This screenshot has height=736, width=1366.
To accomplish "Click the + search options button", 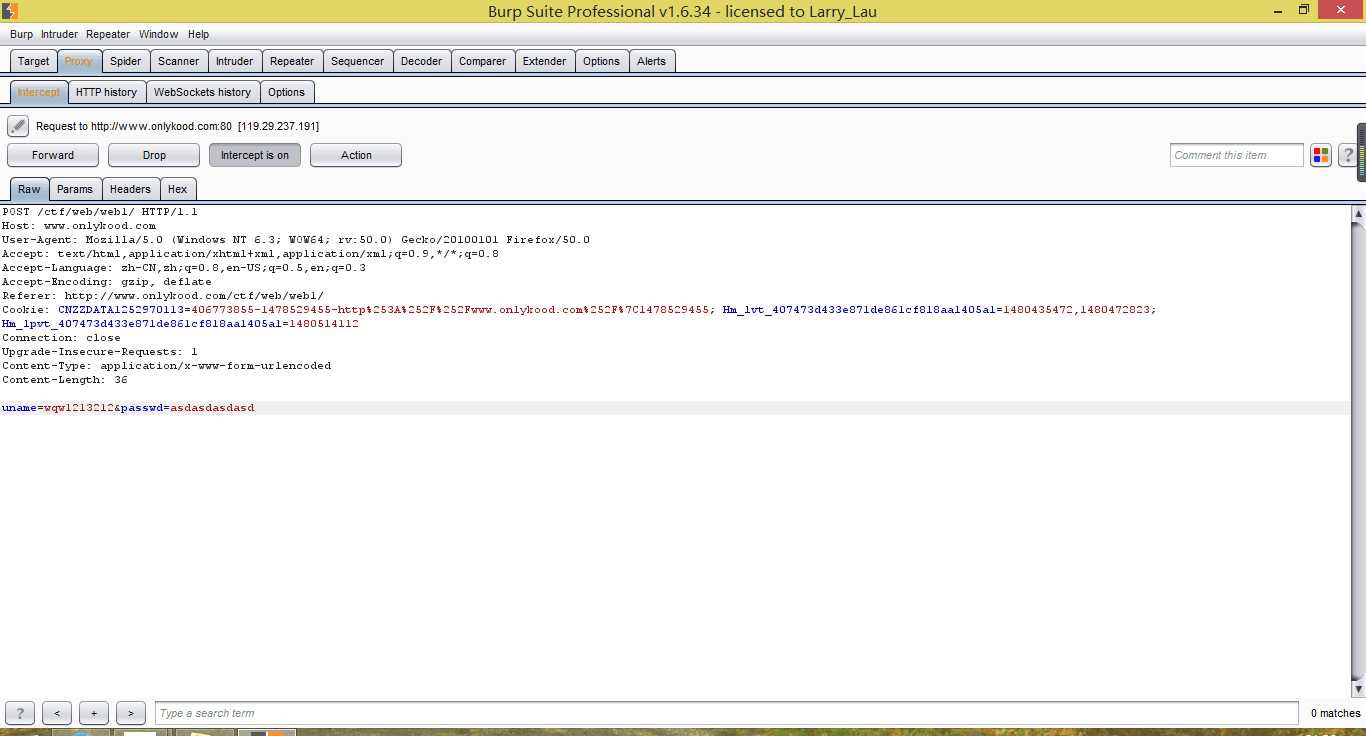I will pyautogui.click(x=94, y=713).
